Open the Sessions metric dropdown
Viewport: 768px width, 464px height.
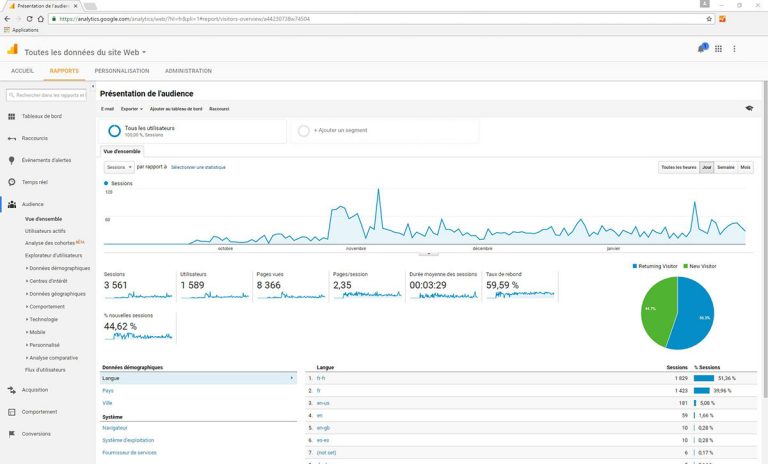tap(119, 168)
